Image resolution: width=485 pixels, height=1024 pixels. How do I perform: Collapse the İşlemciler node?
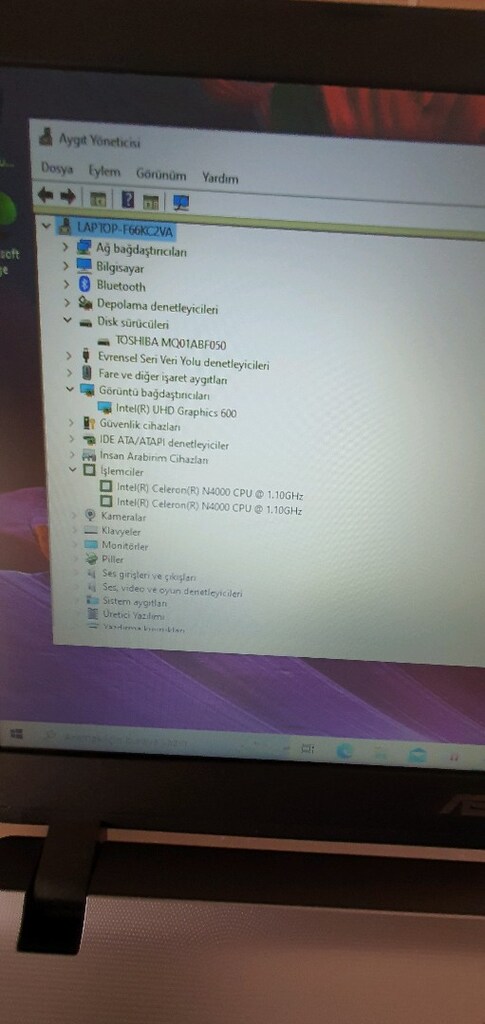pos(72,470)
